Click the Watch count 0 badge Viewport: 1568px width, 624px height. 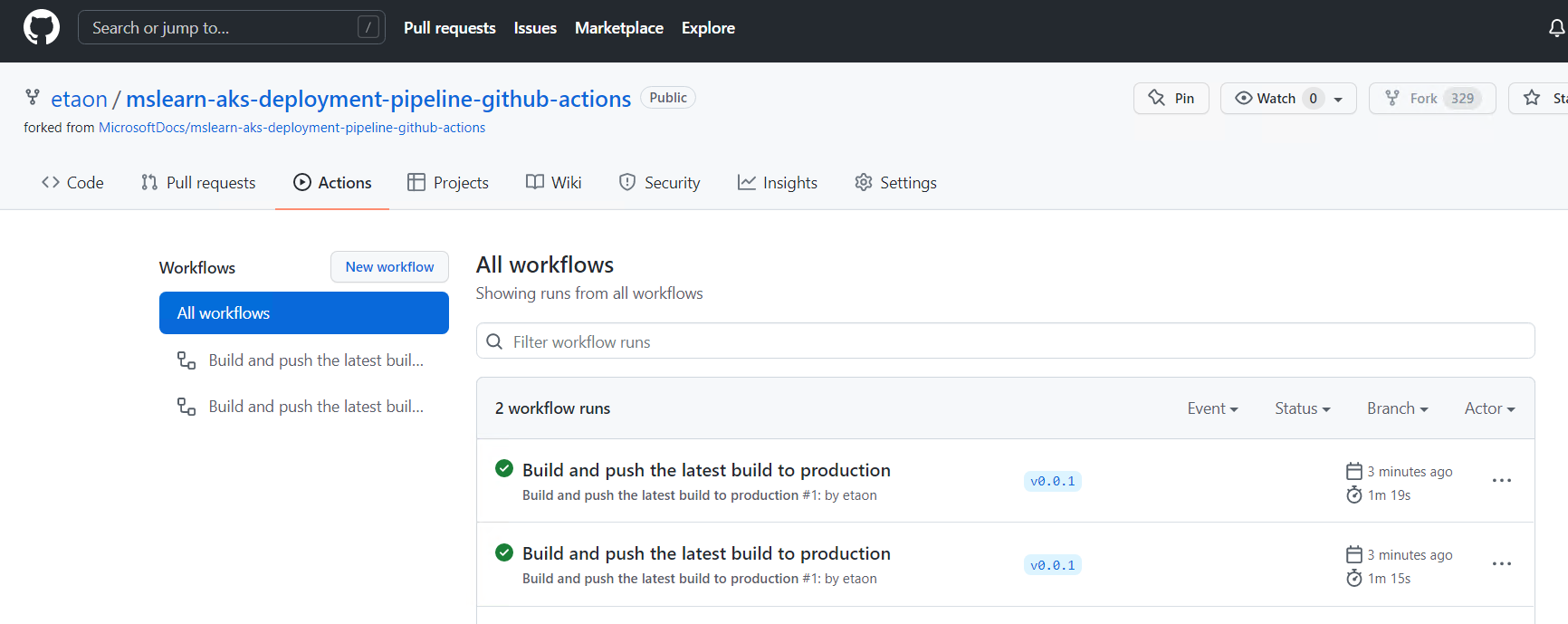click(1313, 98)
